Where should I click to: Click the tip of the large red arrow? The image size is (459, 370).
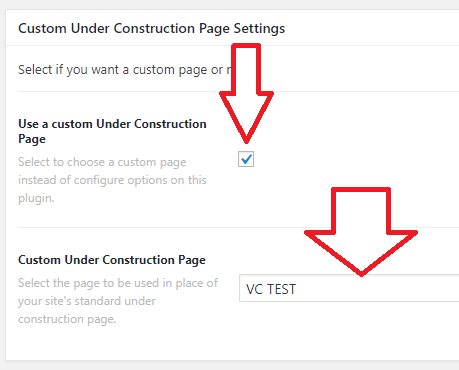[361, 273]
